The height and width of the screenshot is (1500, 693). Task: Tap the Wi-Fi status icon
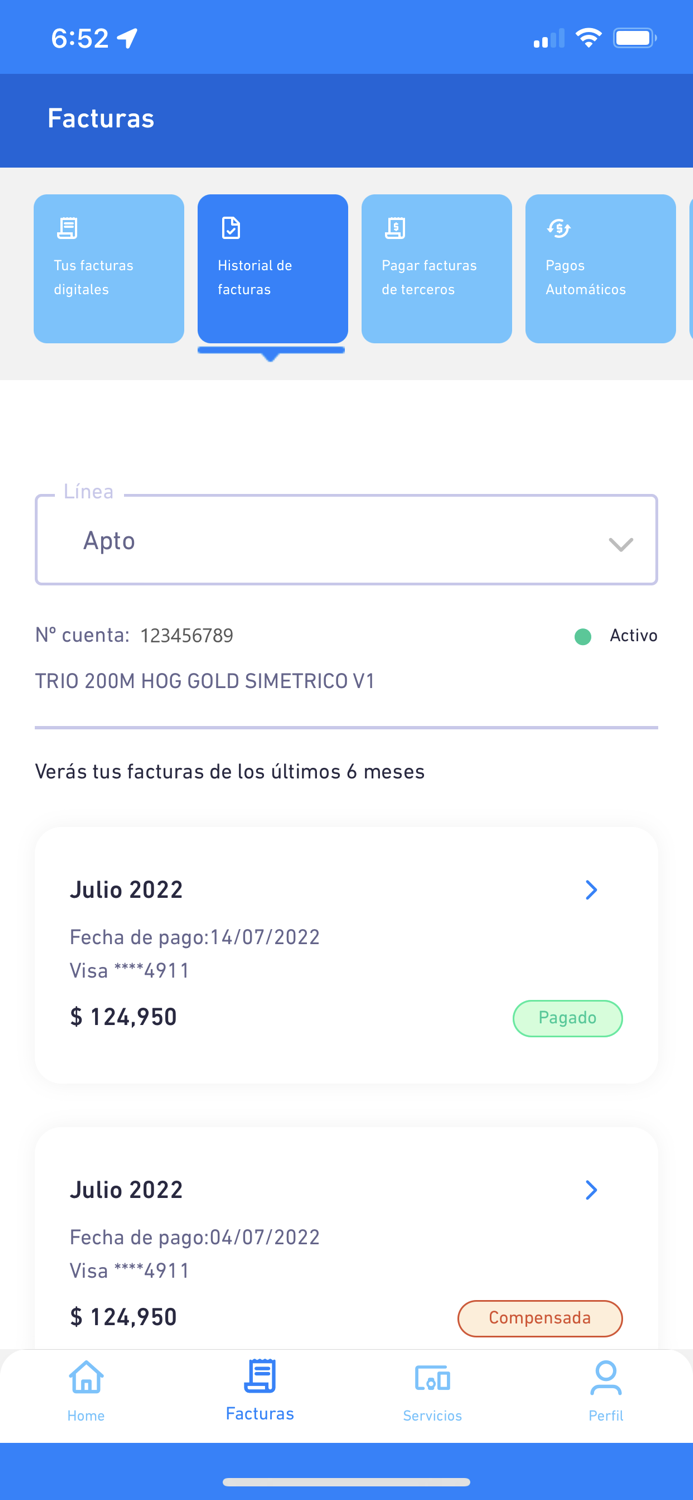point(588,36)
